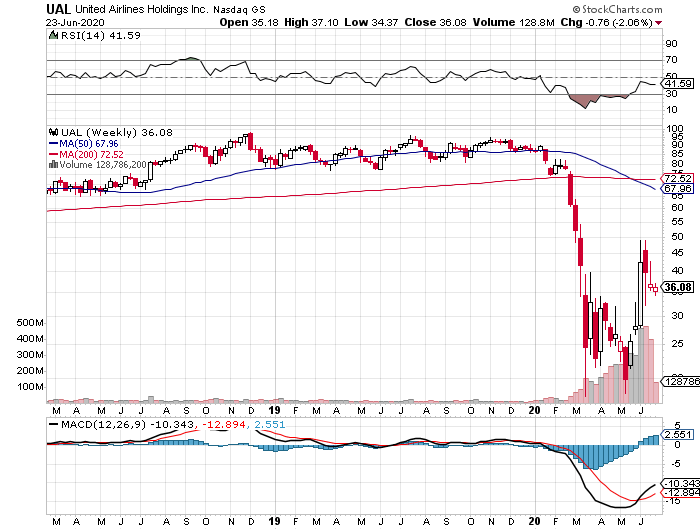Click the 36.08 last price tag
Viewport: 700px width, 530px height.
pyautogui.click(x=678, y=287)
